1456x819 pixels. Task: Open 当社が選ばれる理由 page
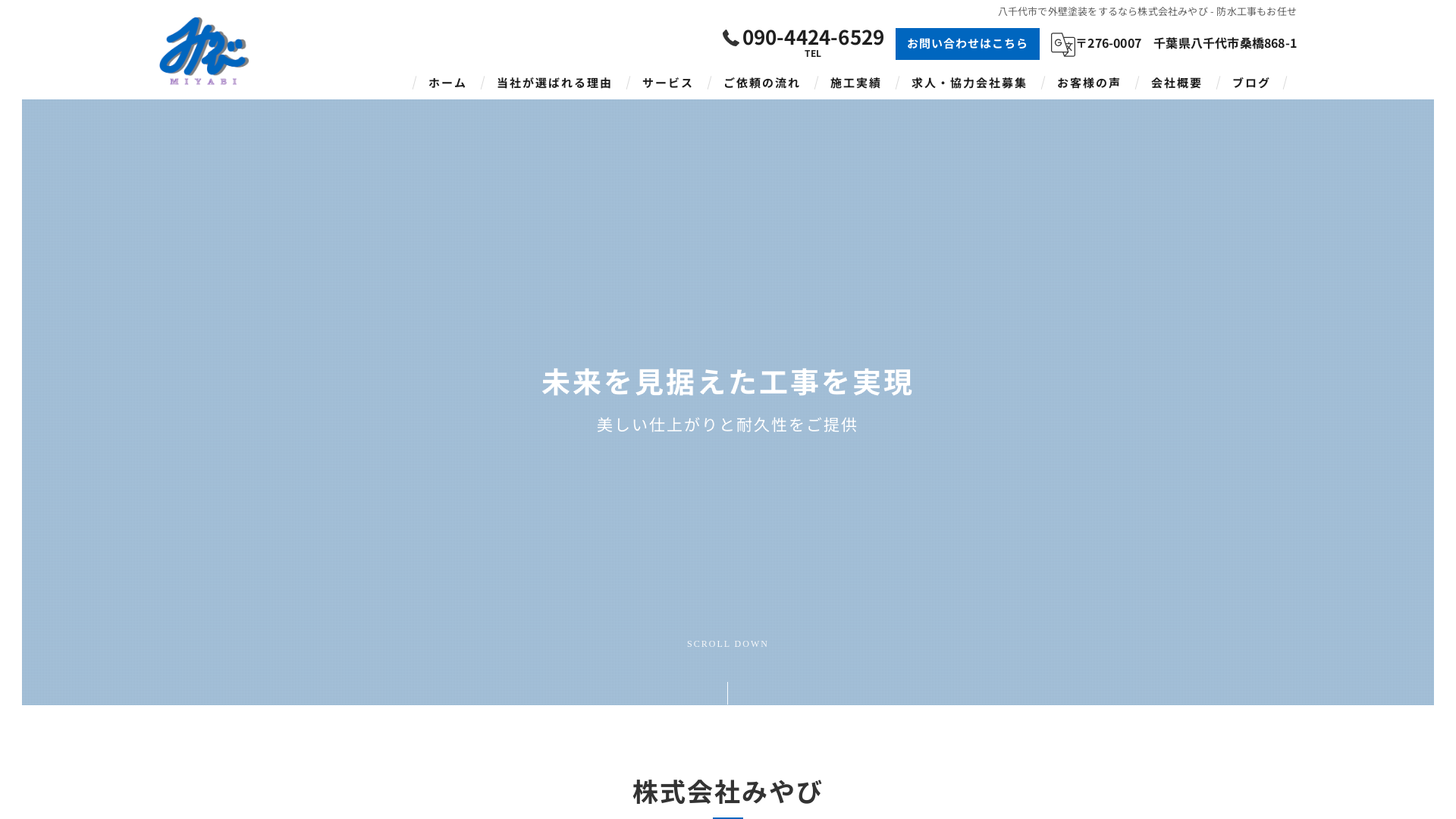point(554,83)
